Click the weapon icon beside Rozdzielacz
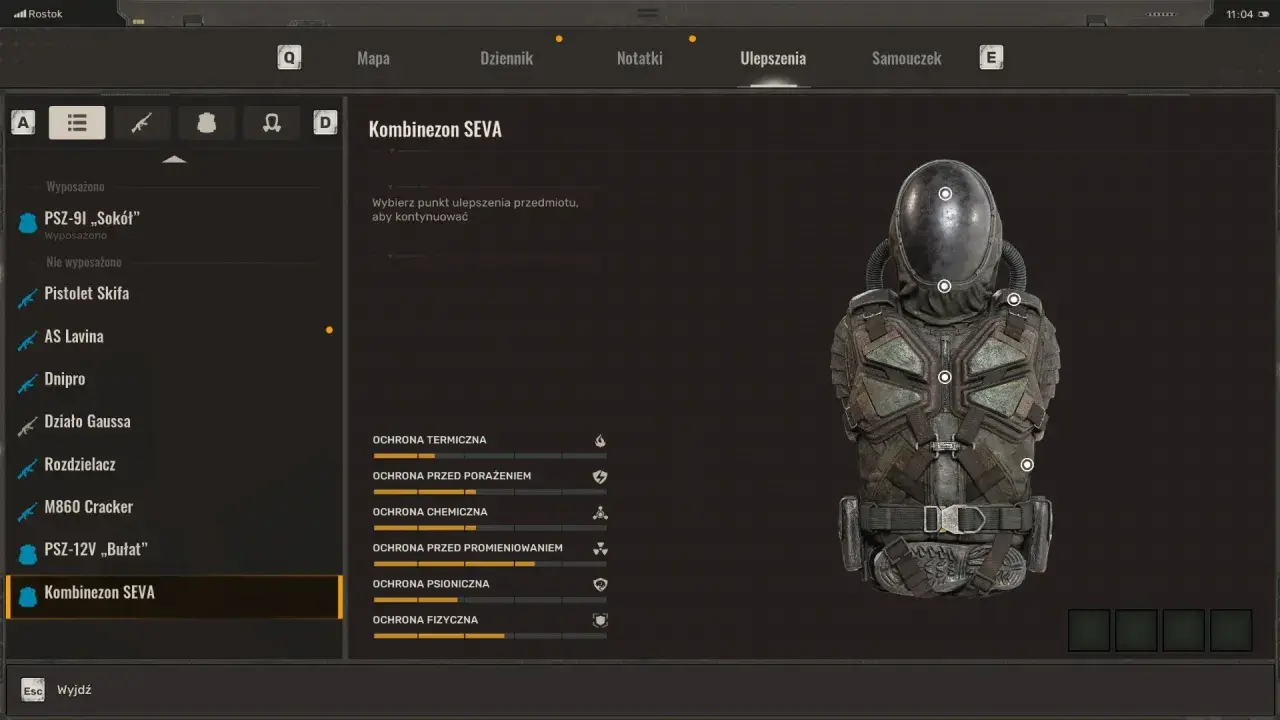Viewport: 1280px width, 720px height. tap(28, 469)
